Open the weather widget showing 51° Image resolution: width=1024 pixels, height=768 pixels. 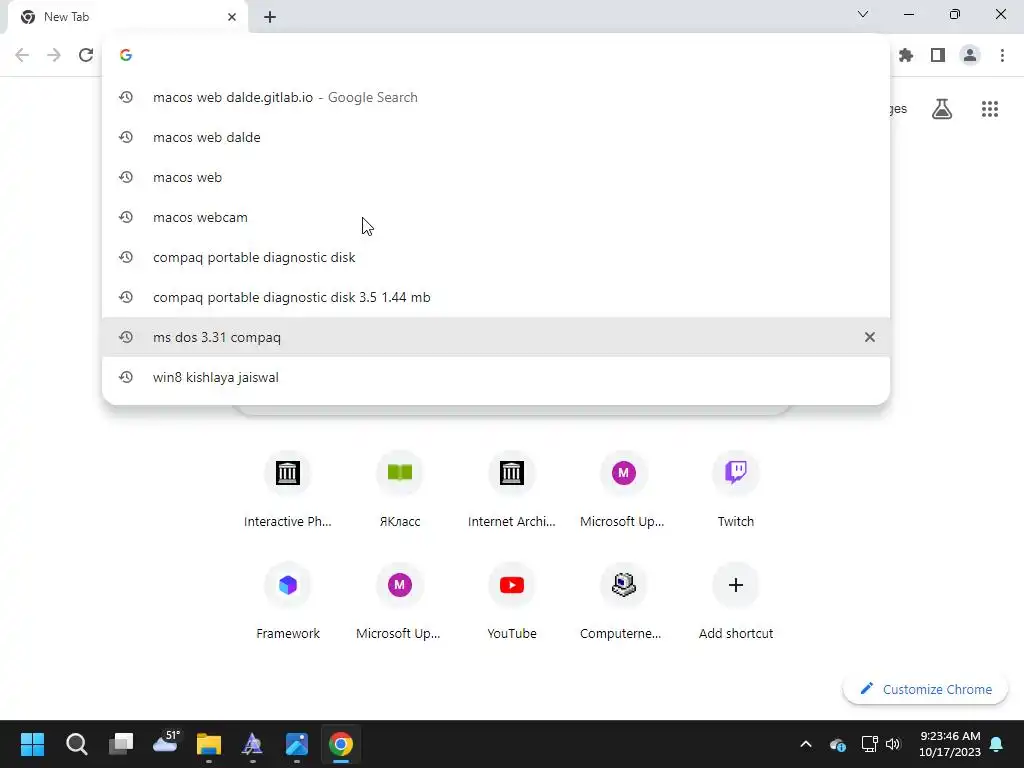[165, 743]
